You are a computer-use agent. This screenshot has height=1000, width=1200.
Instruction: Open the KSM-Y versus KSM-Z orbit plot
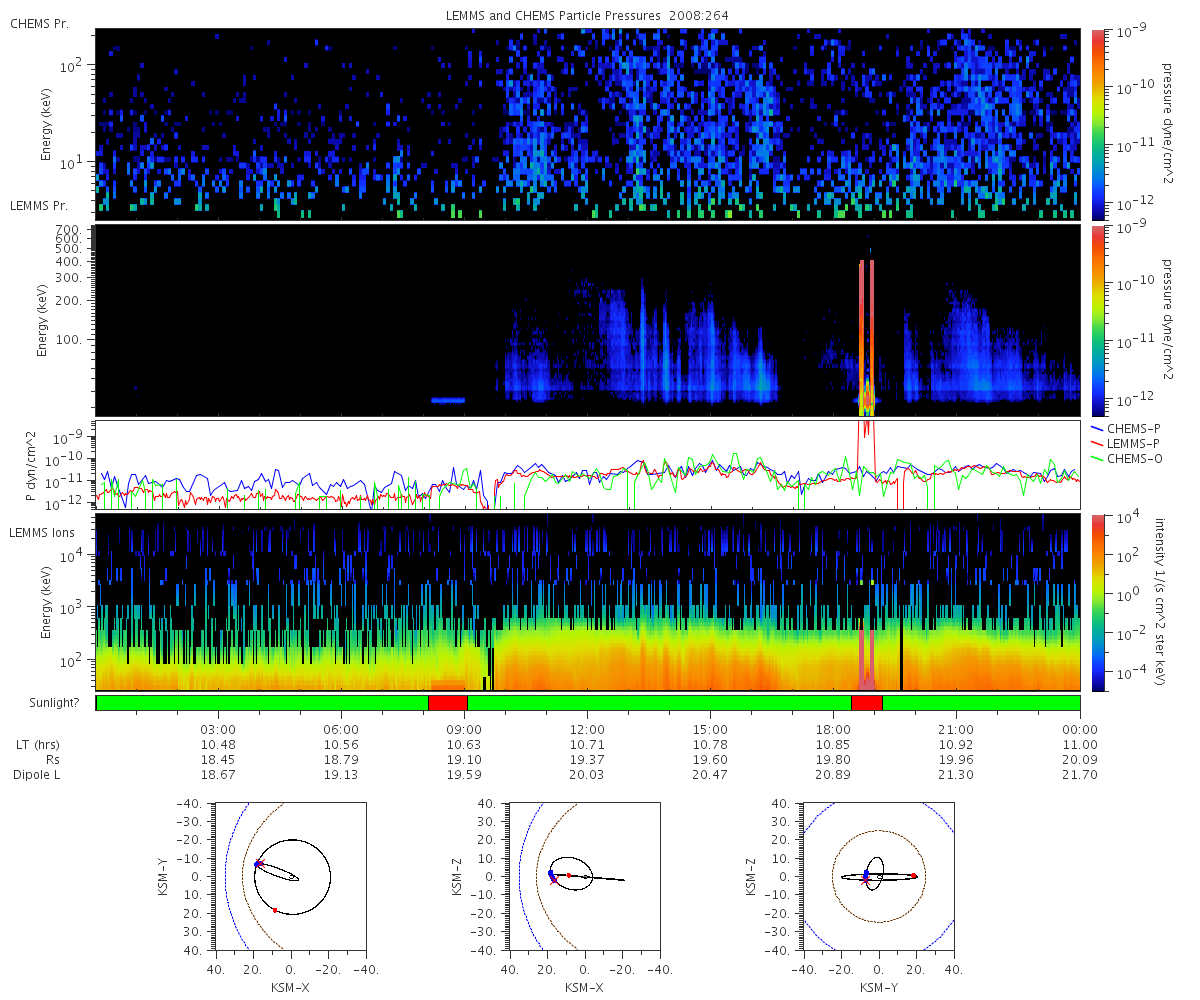click(x=880, y=877)
